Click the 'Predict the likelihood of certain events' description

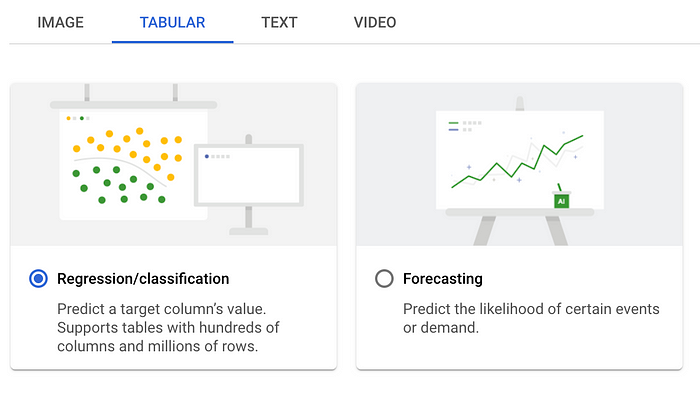point(531,309)
